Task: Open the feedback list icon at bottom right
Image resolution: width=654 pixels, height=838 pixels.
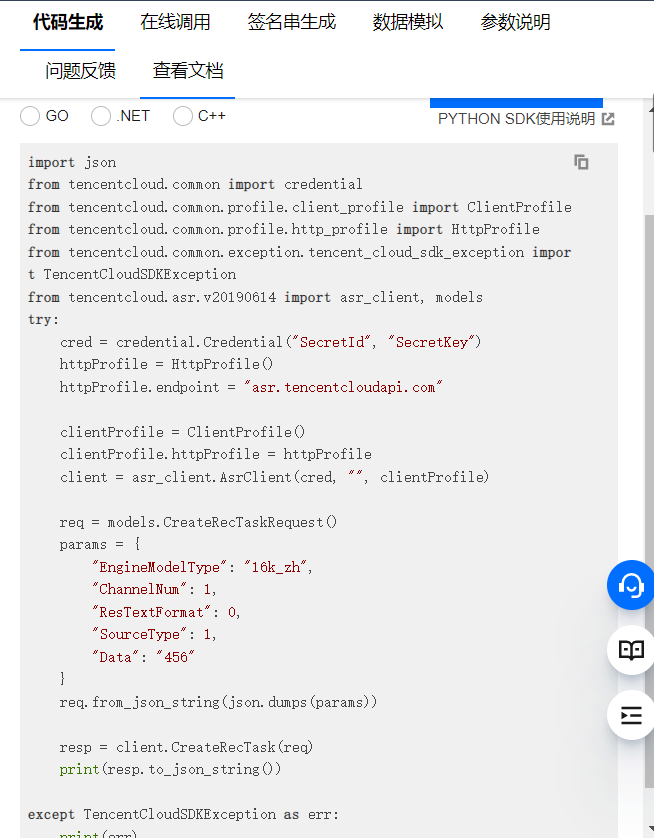Action: point(630,715)
